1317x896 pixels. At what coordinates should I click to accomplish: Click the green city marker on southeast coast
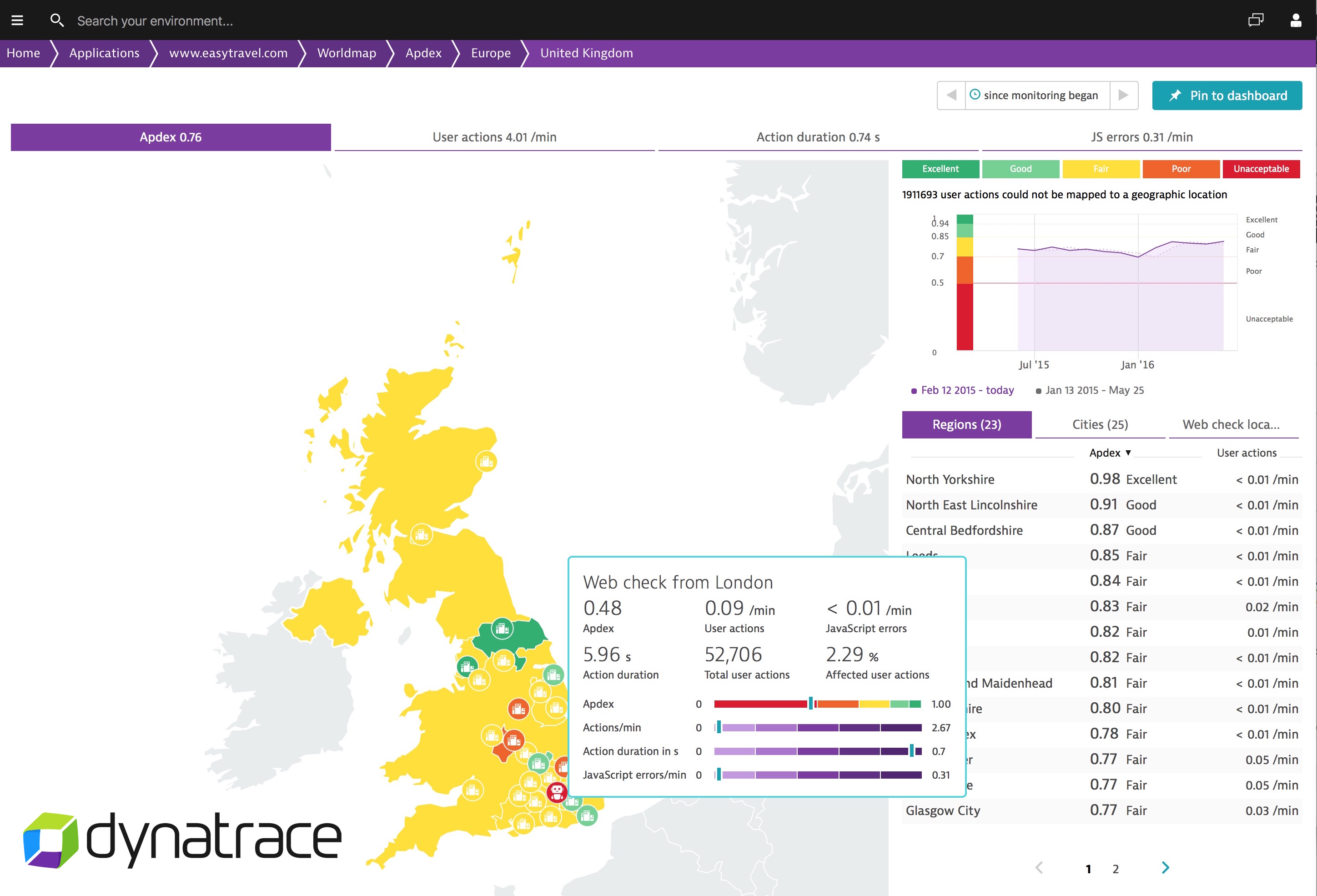(587, 815)
